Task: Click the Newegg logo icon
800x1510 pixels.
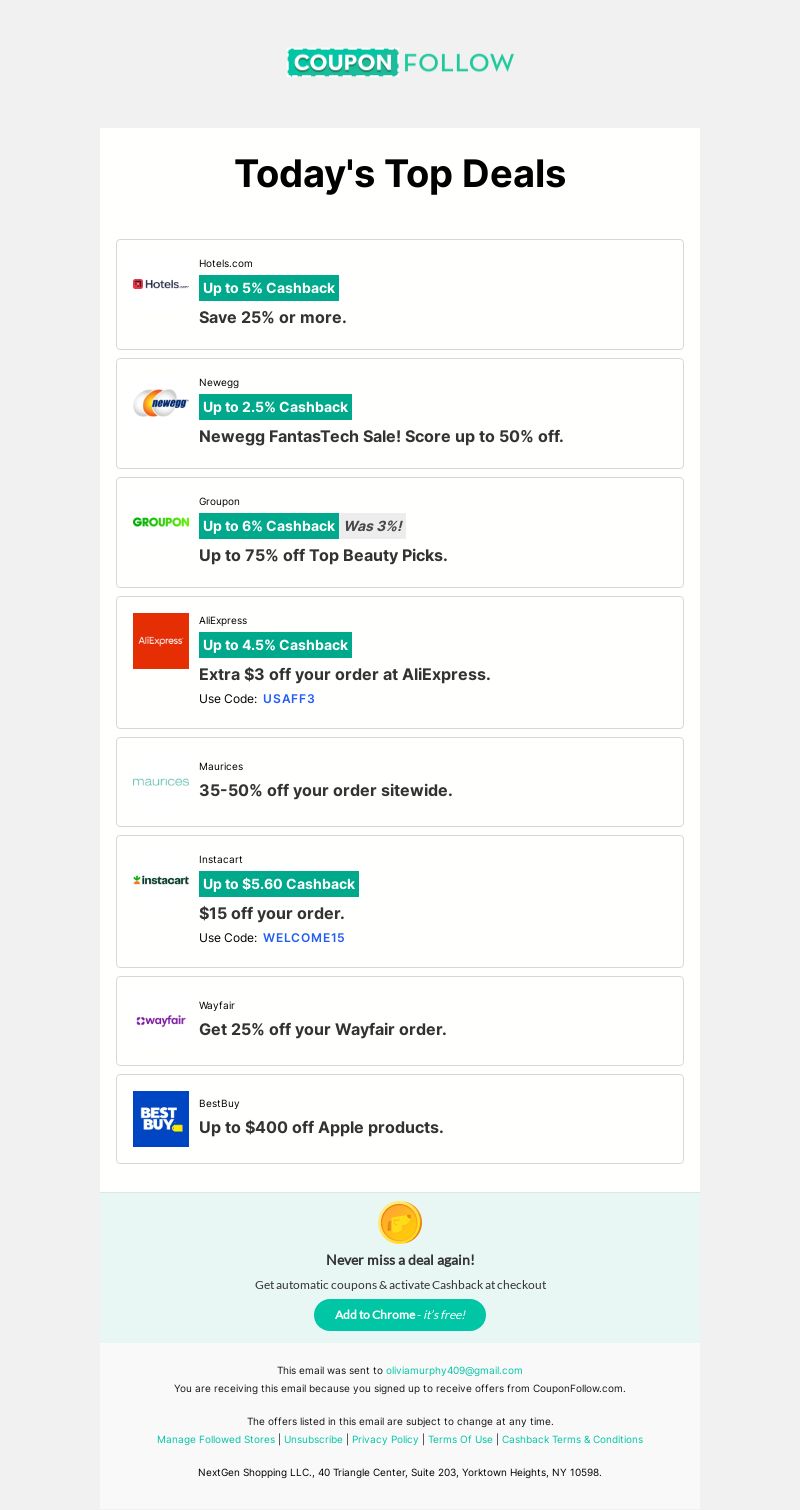Action: point(161,403)
